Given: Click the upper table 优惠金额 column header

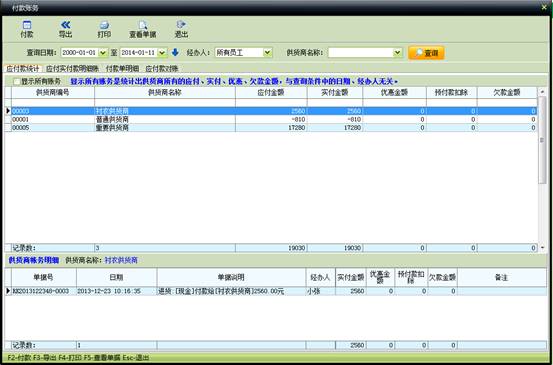Looking at the screenshot, I should point(394,93).
